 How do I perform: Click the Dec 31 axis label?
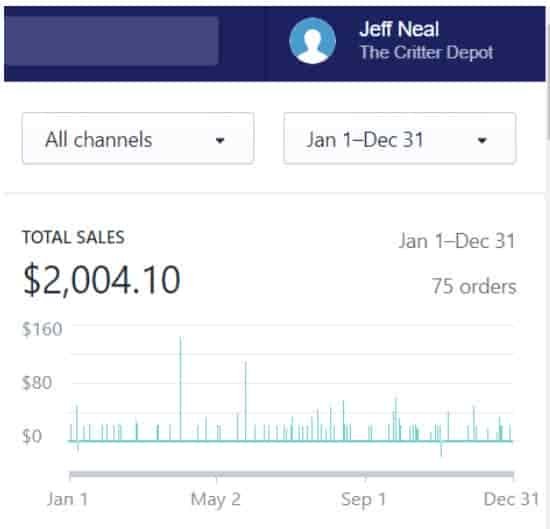coord(511,499)
